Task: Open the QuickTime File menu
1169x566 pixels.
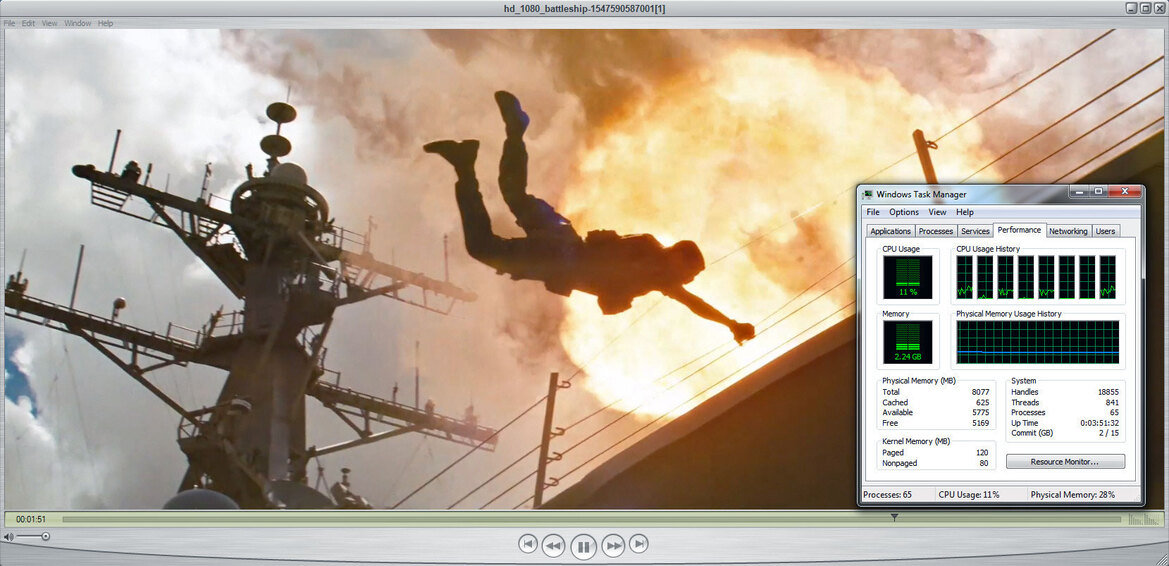Action: (10, 23)
